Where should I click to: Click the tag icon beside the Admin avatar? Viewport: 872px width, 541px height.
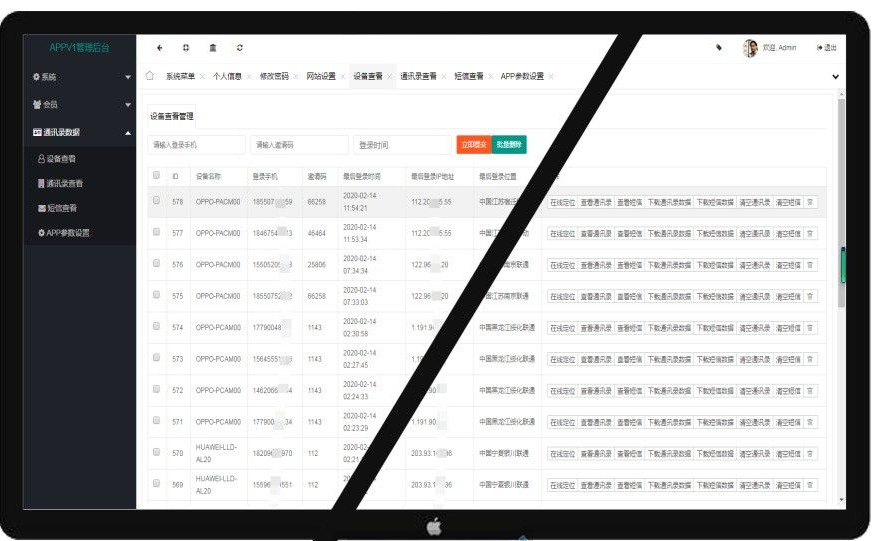[x=719, y=47]
